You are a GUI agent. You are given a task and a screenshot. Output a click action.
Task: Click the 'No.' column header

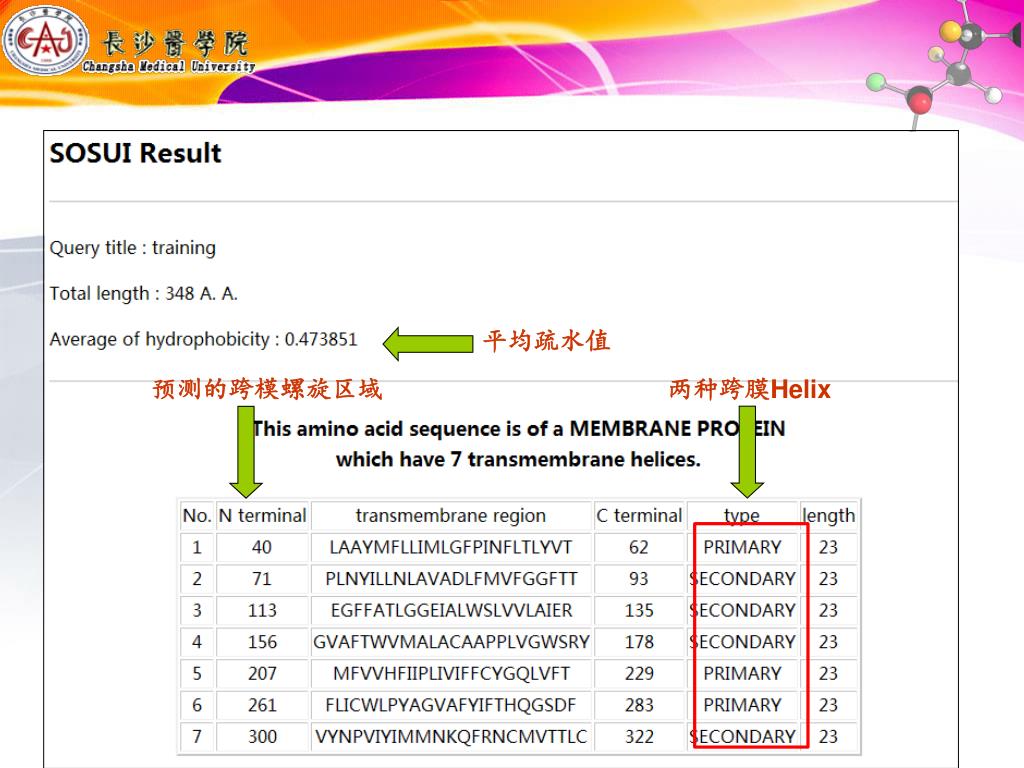197,516
